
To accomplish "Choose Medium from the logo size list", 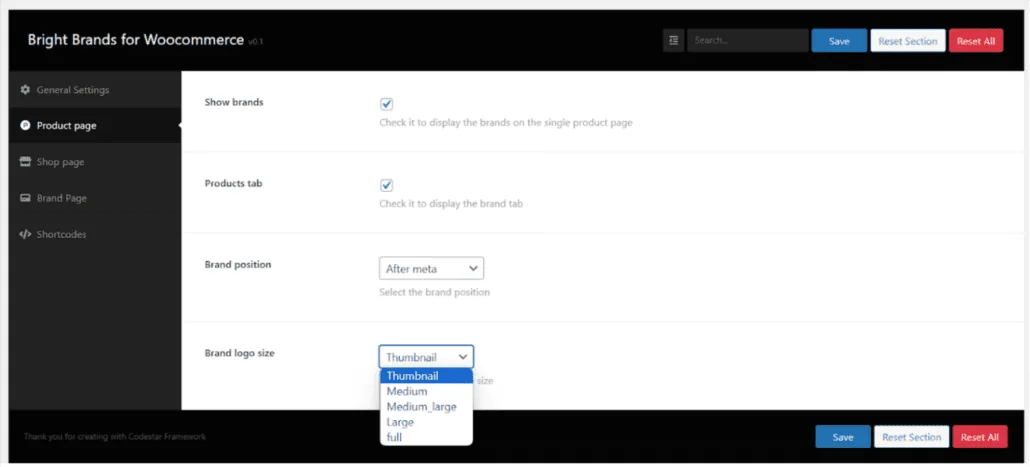I will 426,391.
